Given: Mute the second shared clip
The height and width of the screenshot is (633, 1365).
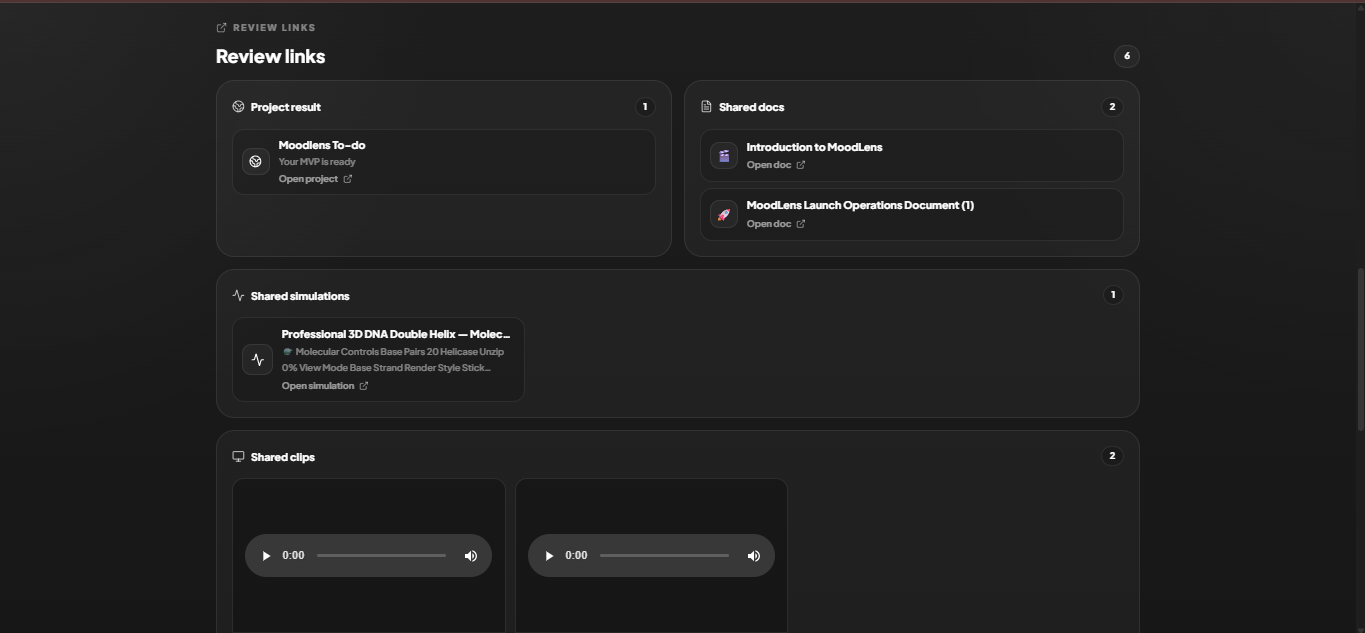Looking at the screenshot, I should point(754,556).
